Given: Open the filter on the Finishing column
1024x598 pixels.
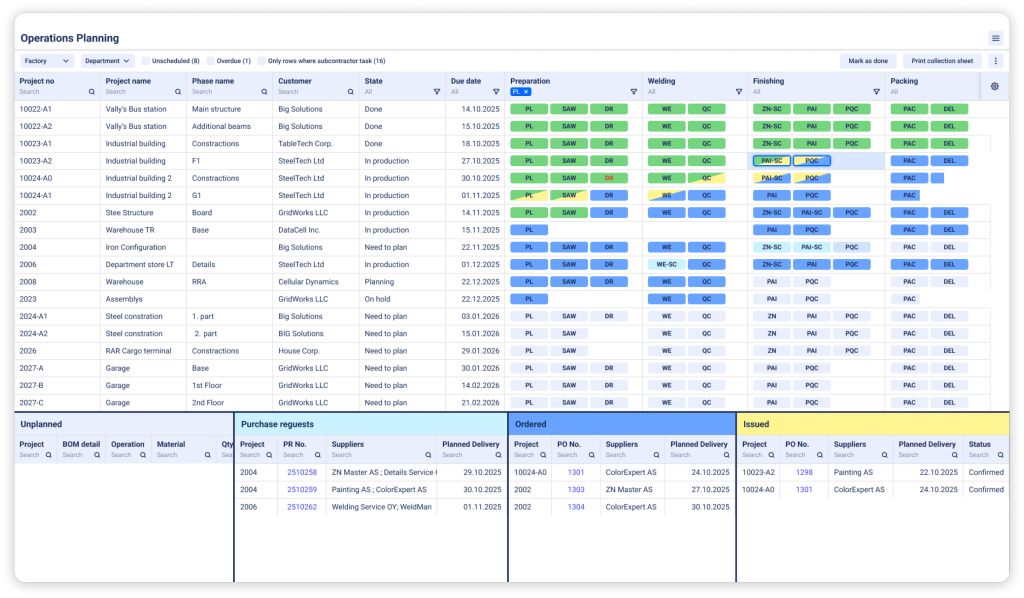Looking at the screenshot, I should click(875, 91).
